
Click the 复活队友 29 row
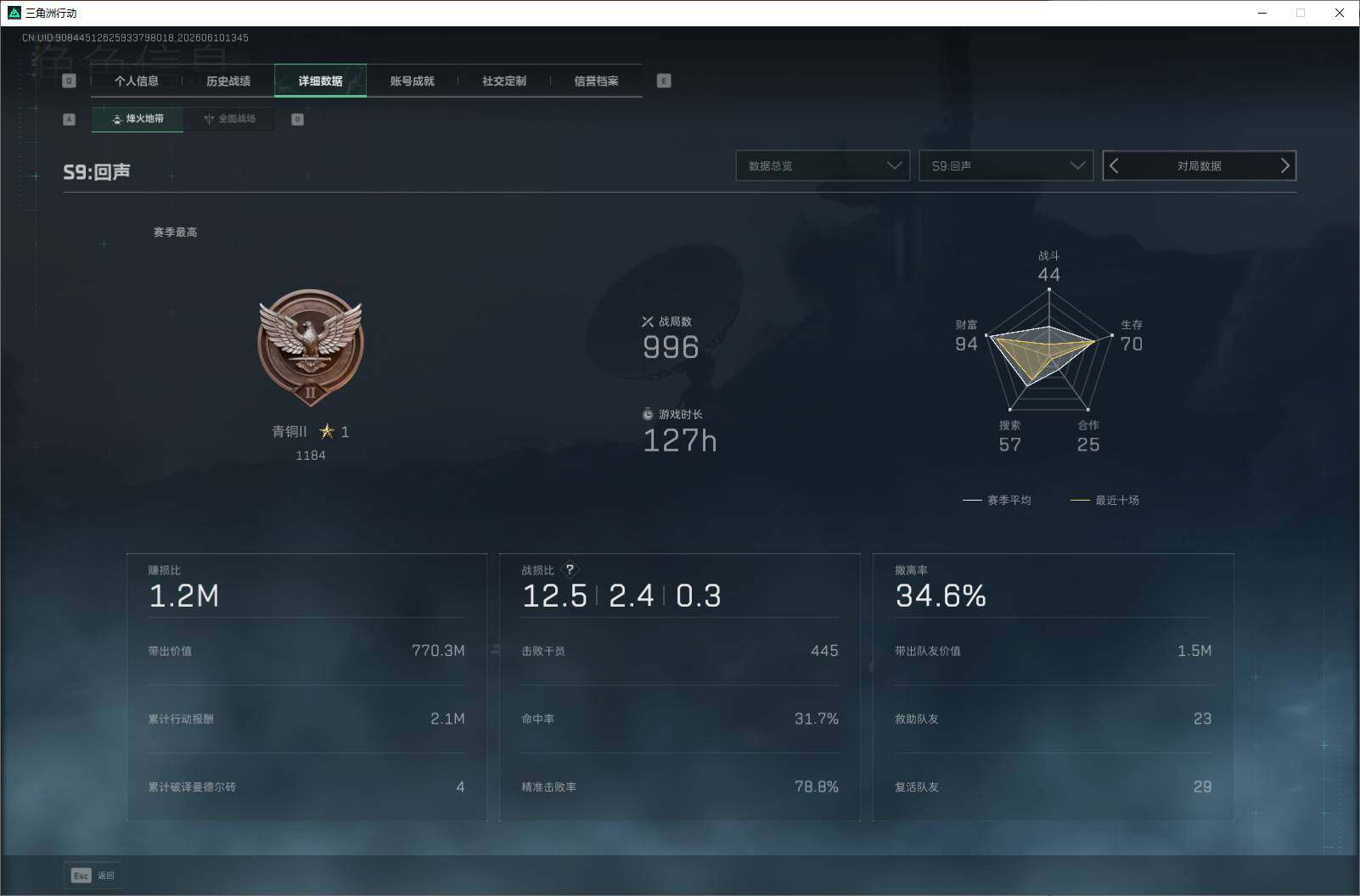tap(1054, 787)
